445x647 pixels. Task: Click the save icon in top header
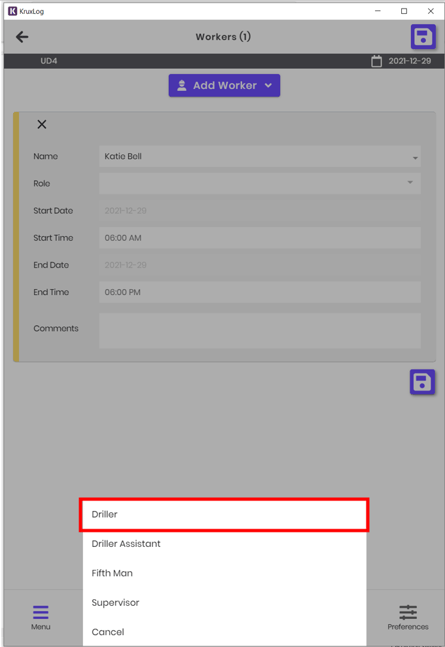[423, 37]
